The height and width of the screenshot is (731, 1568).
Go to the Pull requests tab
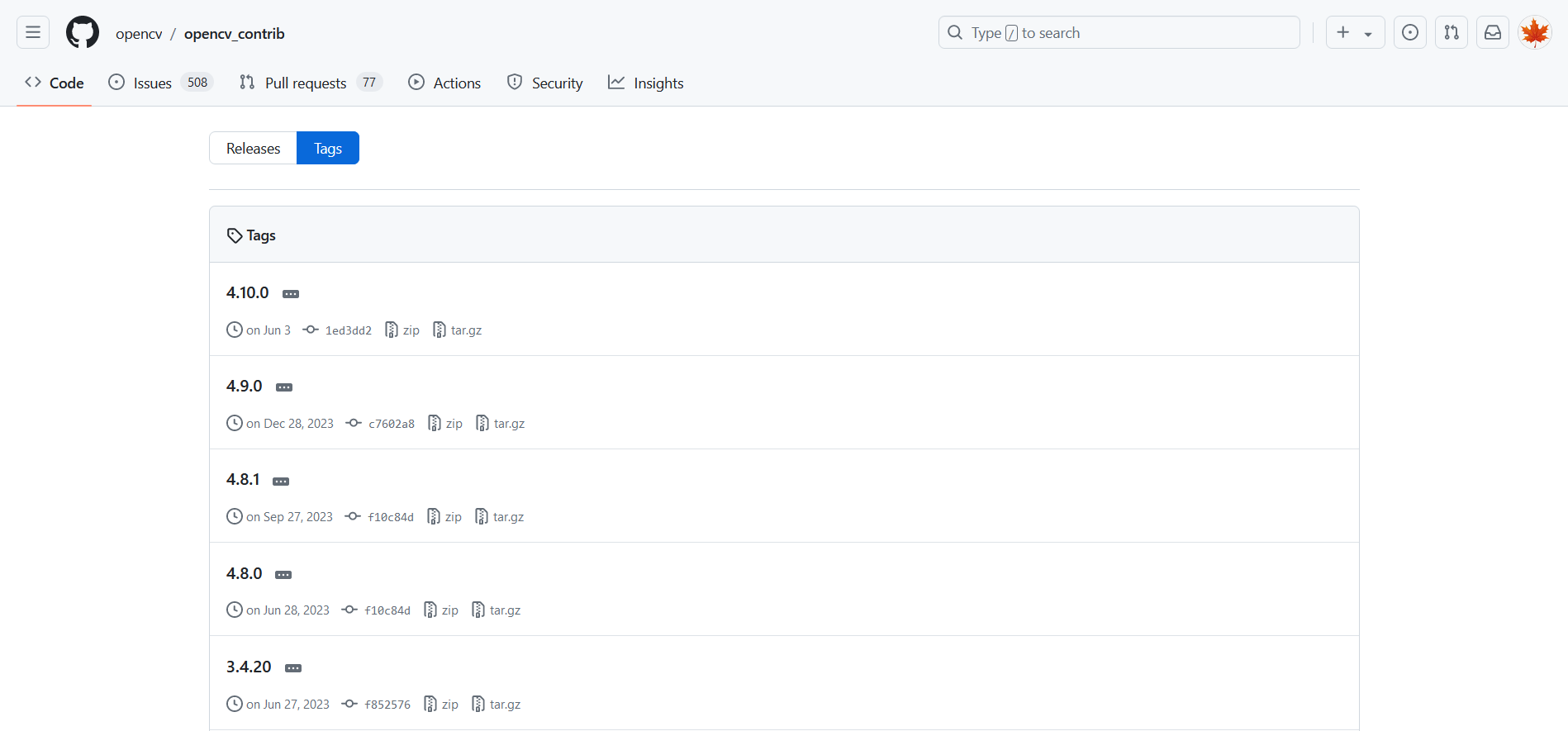pos(305,83)
